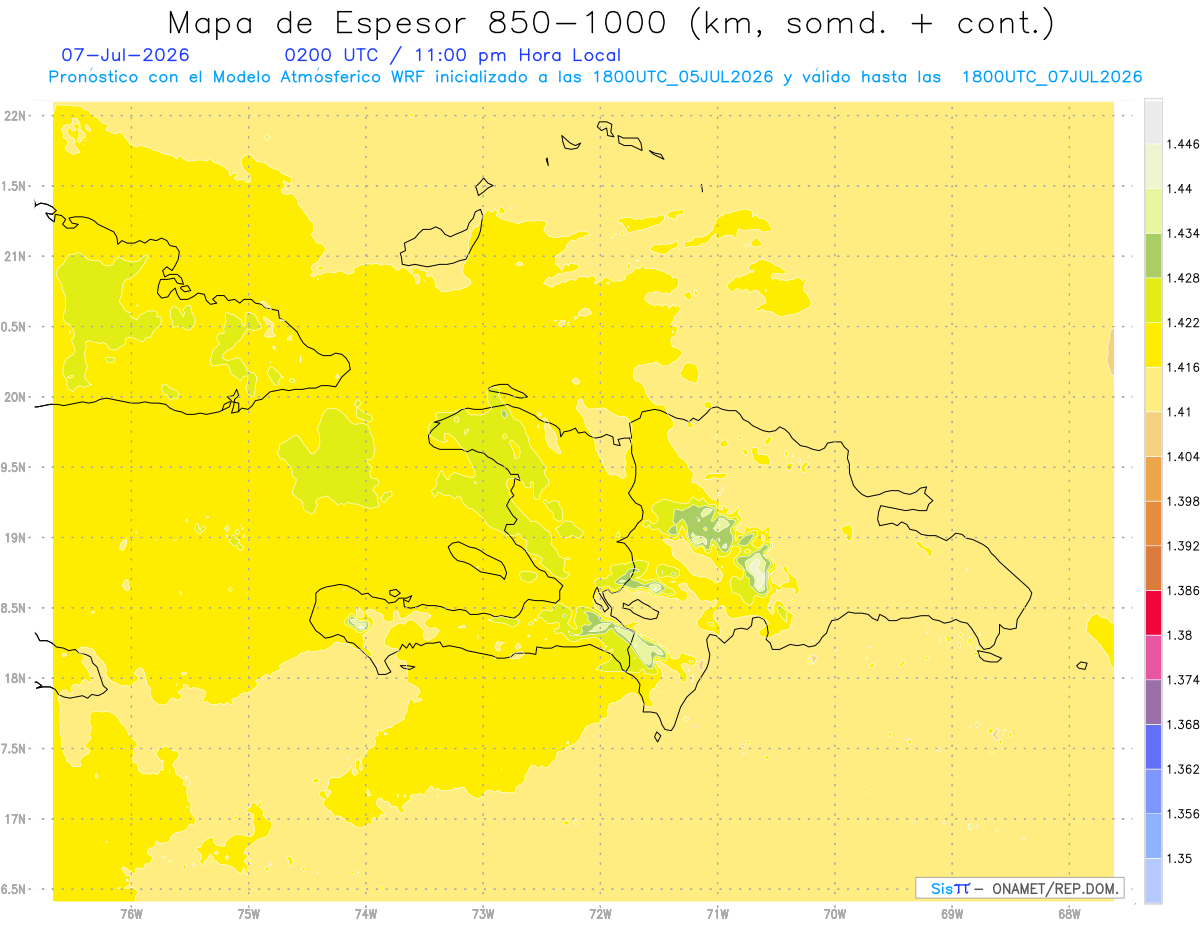Click the '1.374' legend value

click(1181, 679)
